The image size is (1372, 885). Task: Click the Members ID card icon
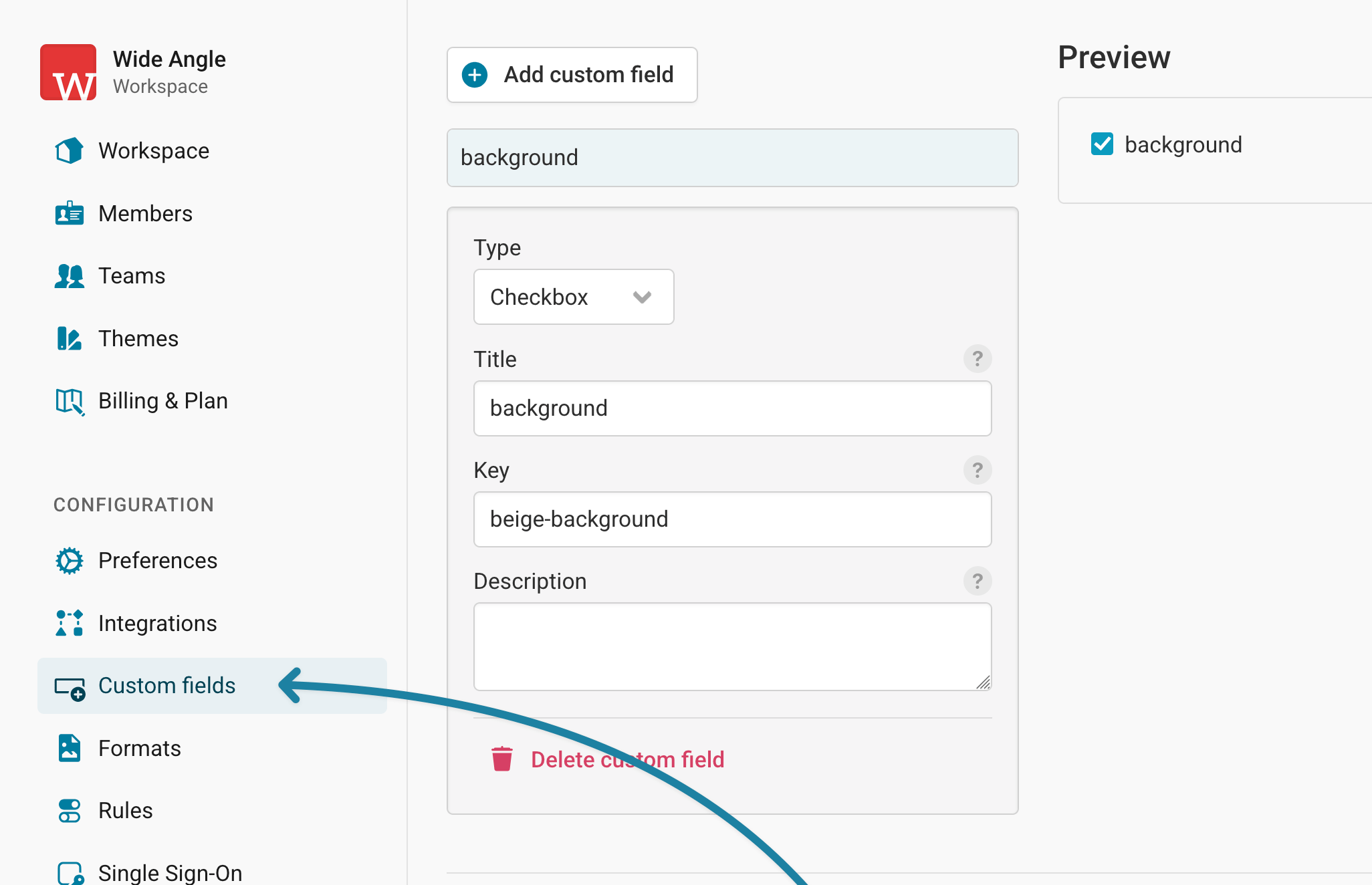point(70,214)
